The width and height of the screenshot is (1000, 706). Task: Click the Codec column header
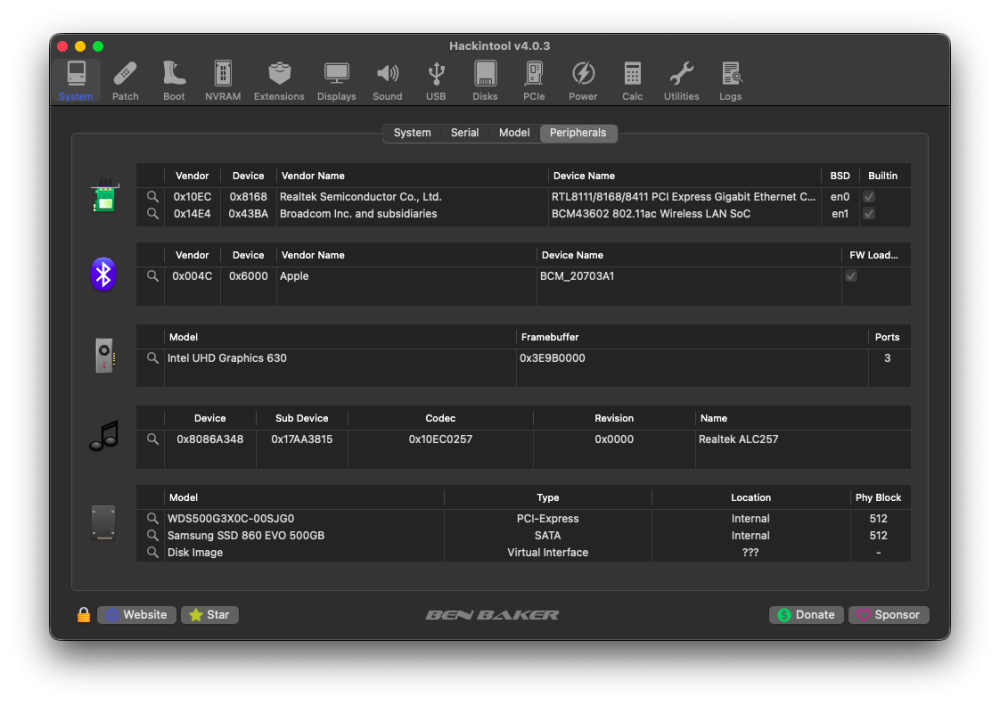(x=440, y=418)
